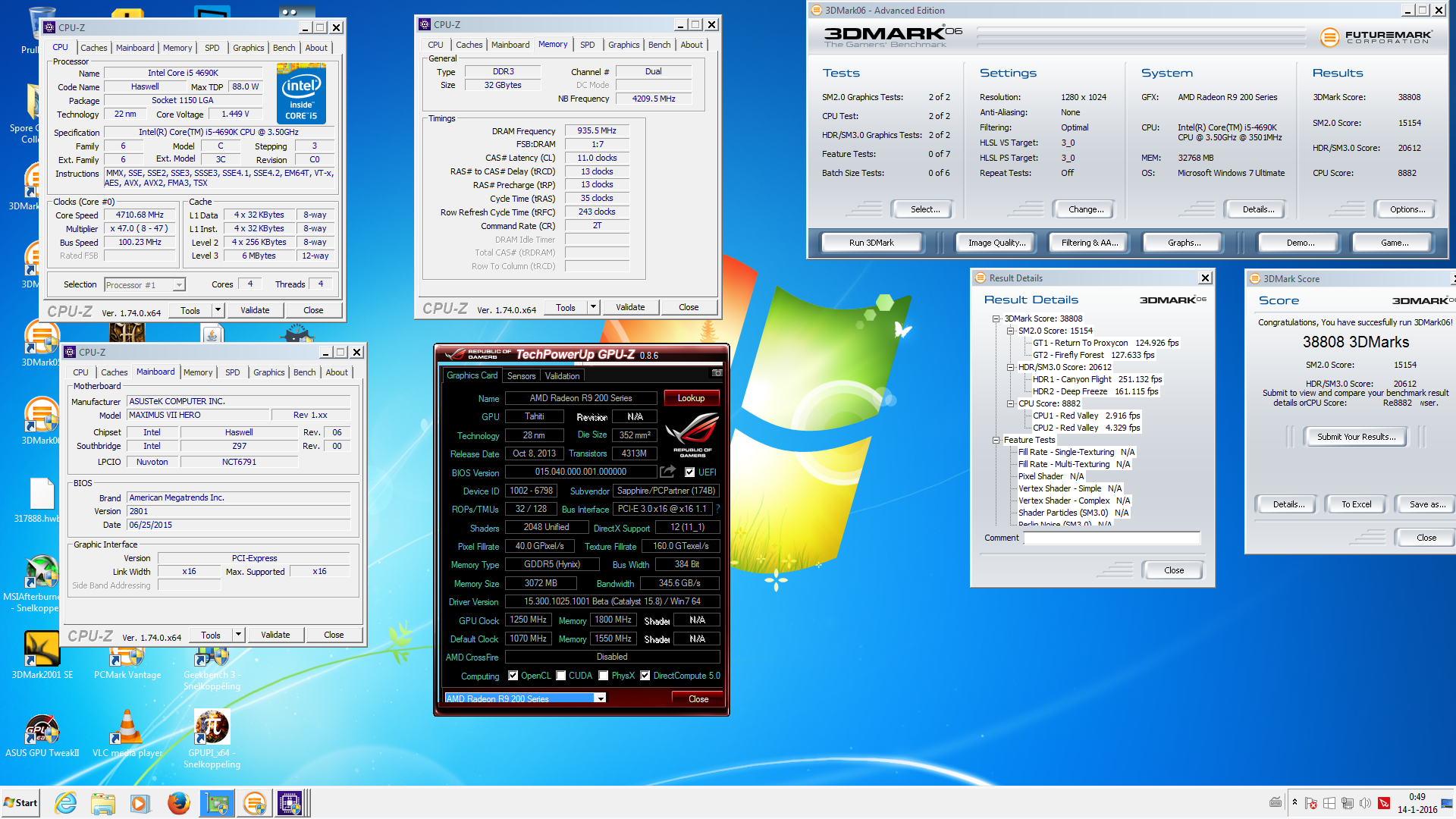The image size is (1456, 819).
Task: Open Caches tab in top-left CPU-Z window
Action: (x=94, y=48)
